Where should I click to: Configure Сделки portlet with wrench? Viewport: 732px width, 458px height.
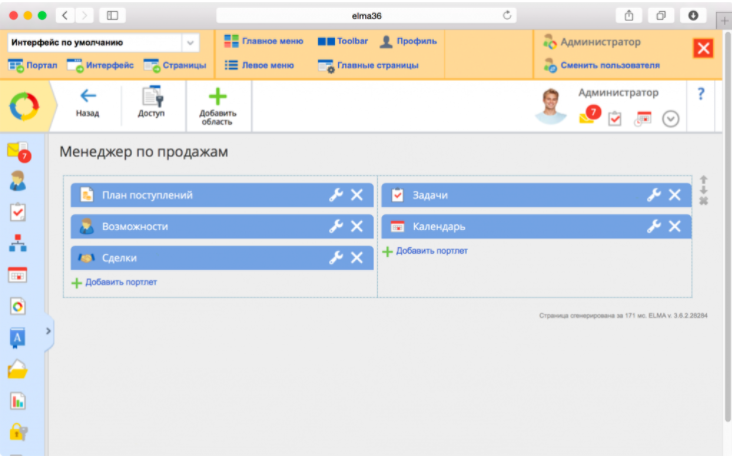[x=336, y=258]
